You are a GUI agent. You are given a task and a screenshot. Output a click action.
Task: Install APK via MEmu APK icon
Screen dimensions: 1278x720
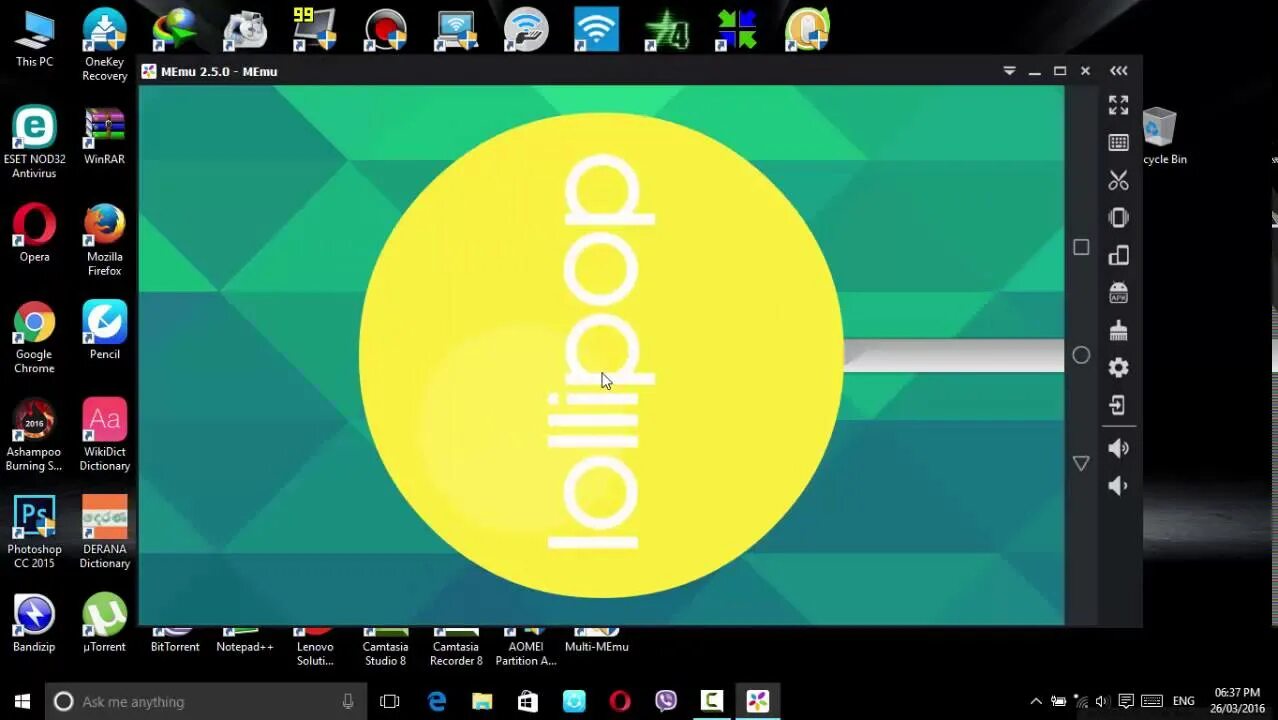tap(1118, 293)
